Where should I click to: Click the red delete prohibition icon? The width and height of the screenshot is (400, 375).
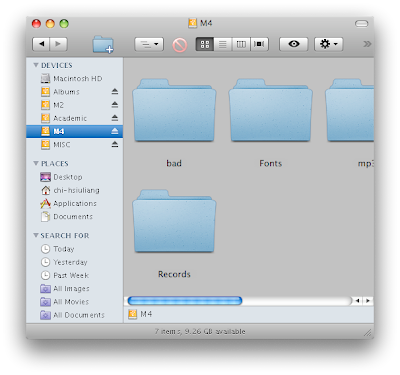(x=180, y=45)
